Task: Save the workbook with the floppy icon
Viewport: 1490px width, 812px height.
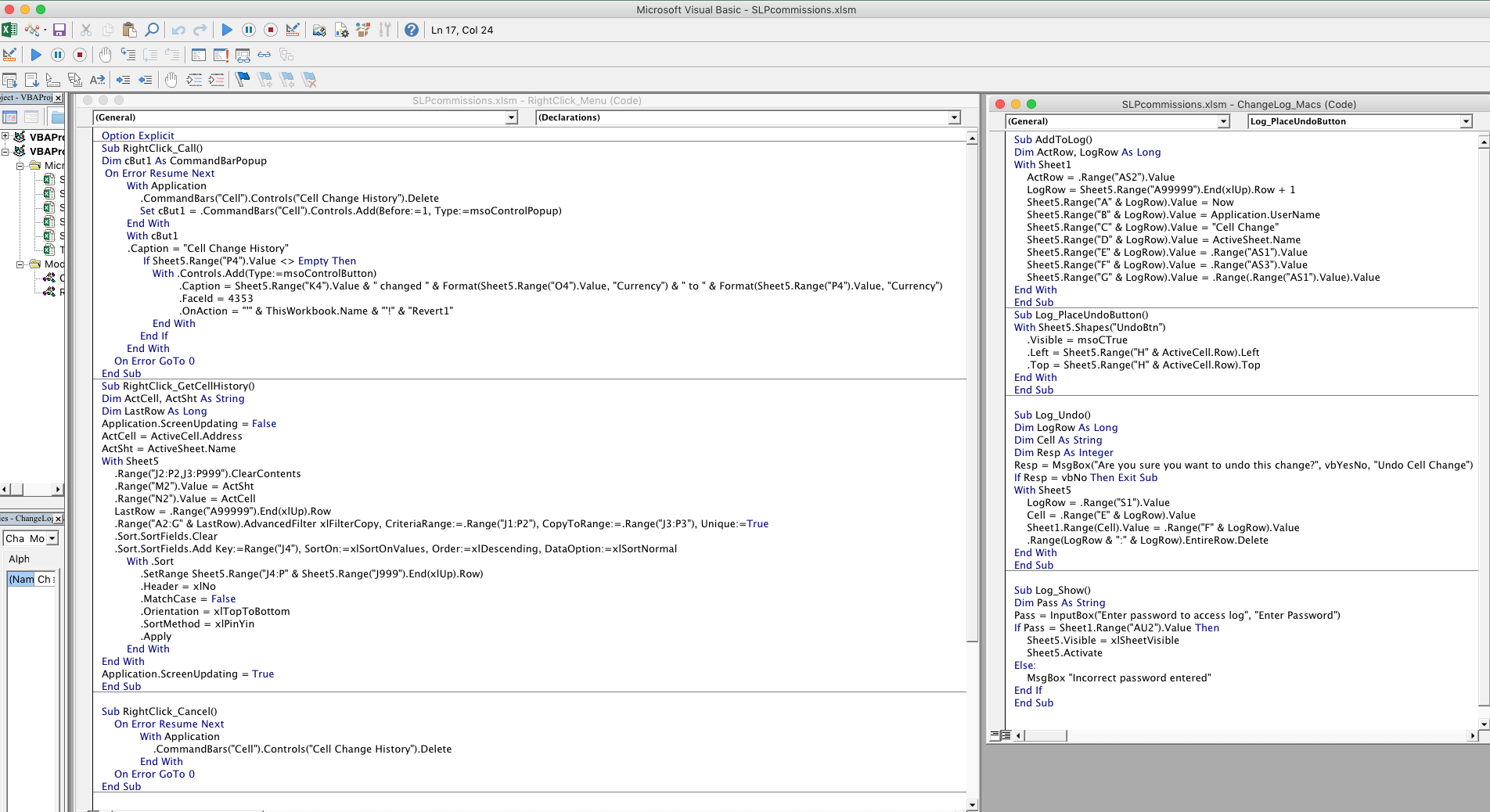Action: coord(59,30)
